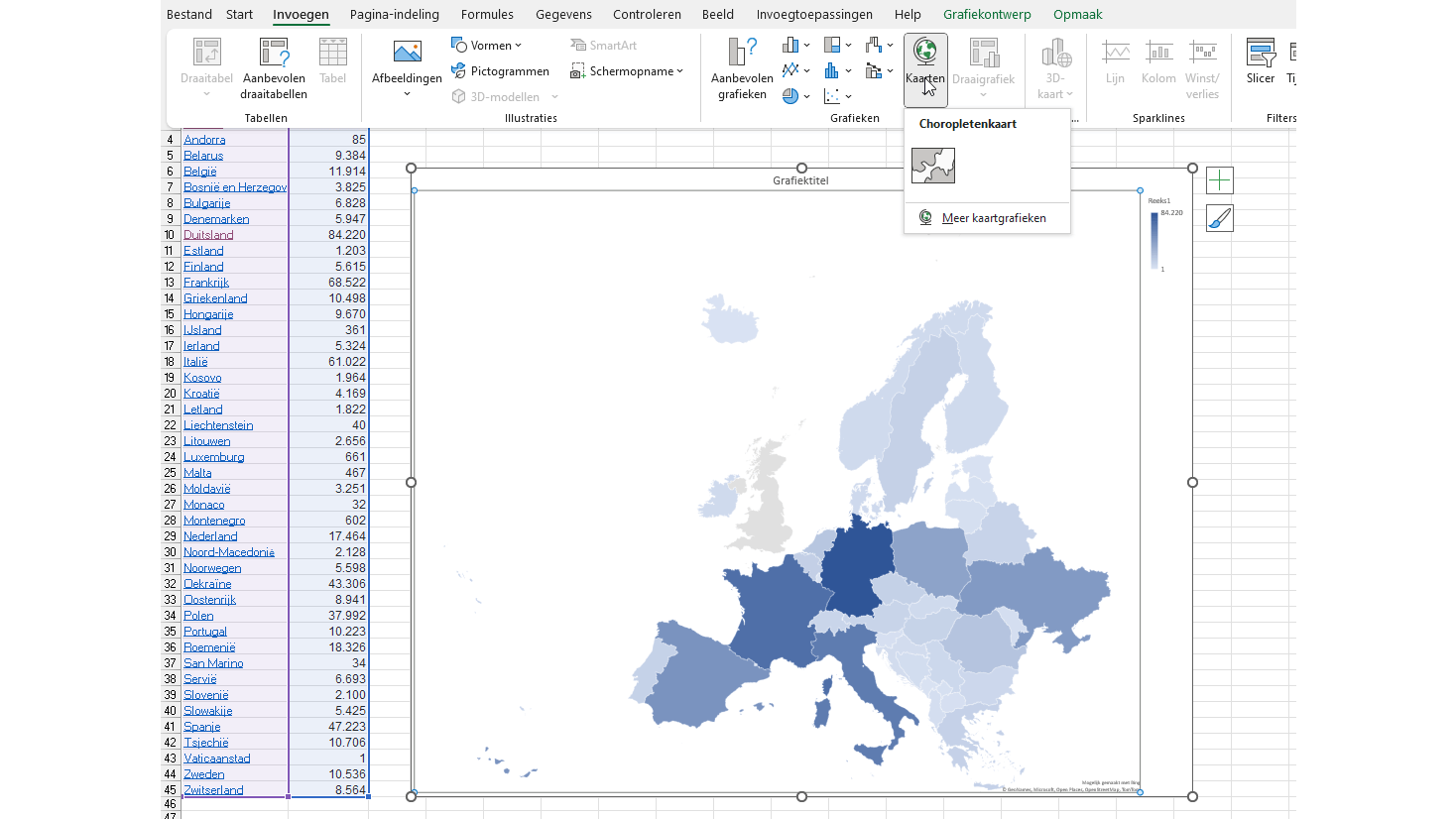1456x819 pixels.
Task: Switch to the Pagina-indeling tab
Action: 395,14
